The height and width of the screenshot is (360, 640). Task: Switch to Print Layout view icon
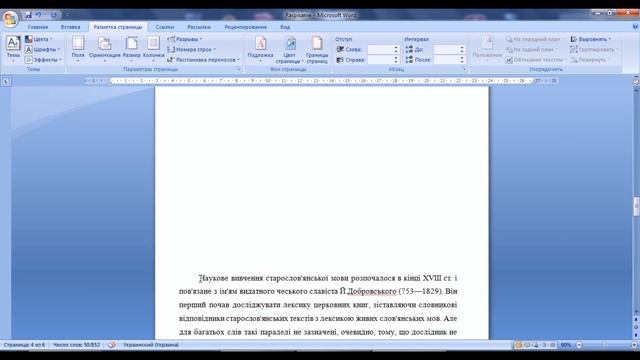(x=518, y=345)
